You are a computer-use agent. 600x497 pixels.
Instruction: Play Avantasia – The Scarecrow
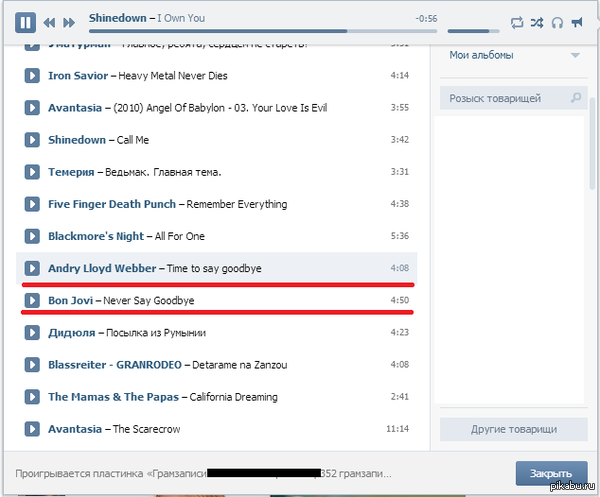tap(32, 429)
